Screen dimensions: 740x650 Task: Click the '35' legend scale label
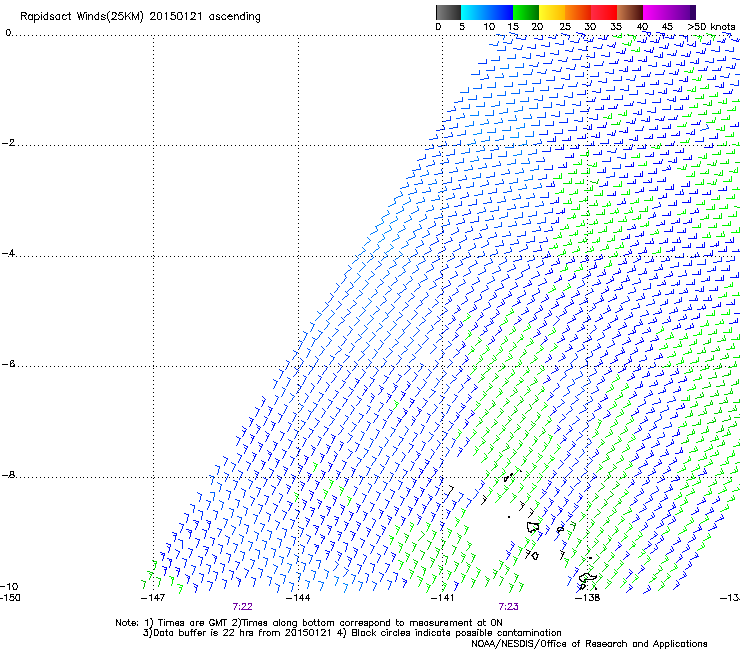[x=616, y=27]
